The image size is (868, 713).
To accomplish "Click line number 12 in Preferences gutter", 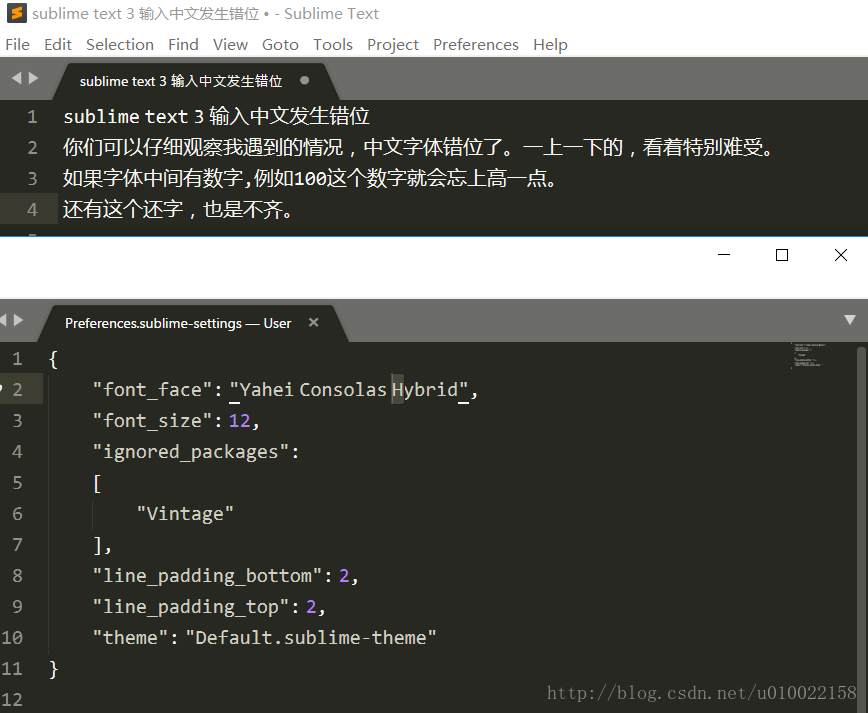I will [x=12, y=700].
